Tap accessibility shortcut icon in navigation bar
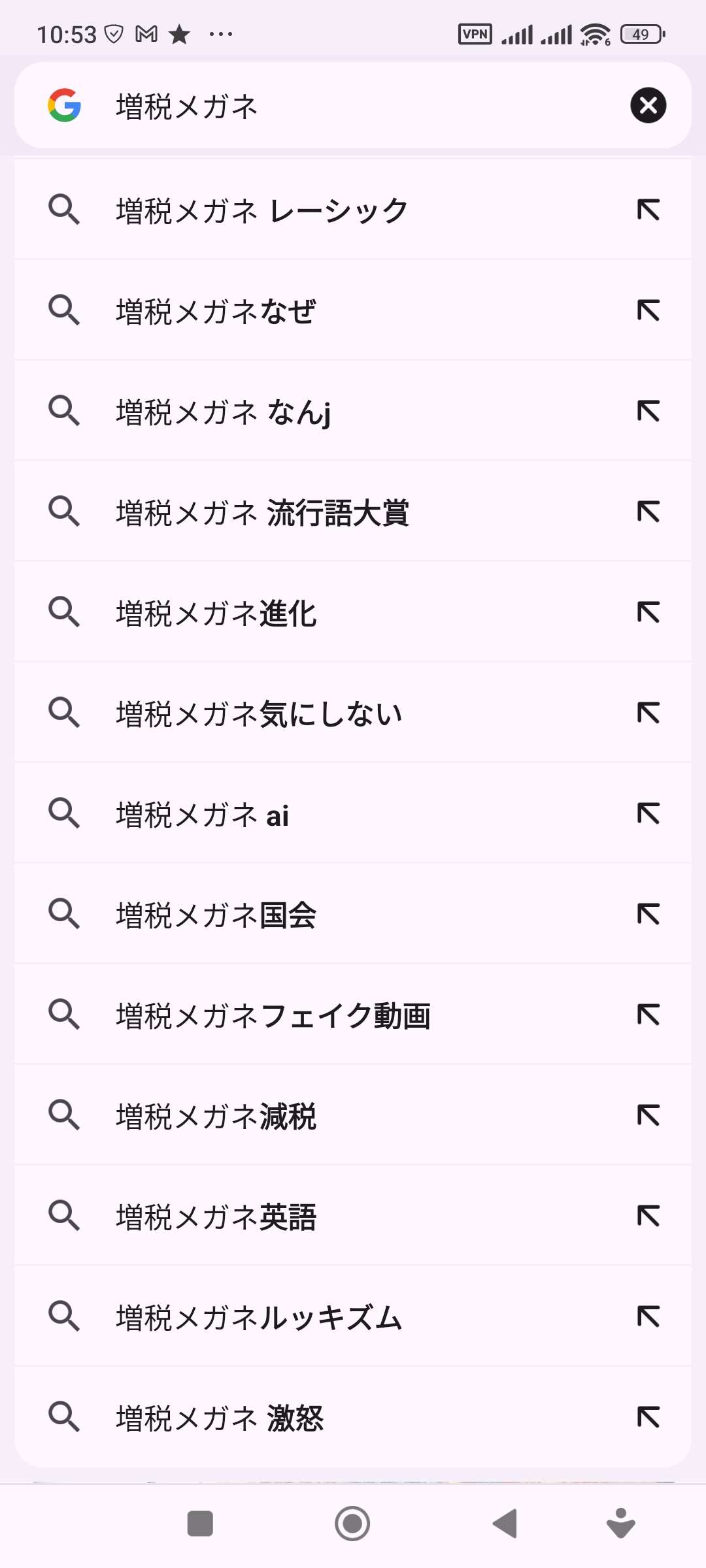 620,1524
